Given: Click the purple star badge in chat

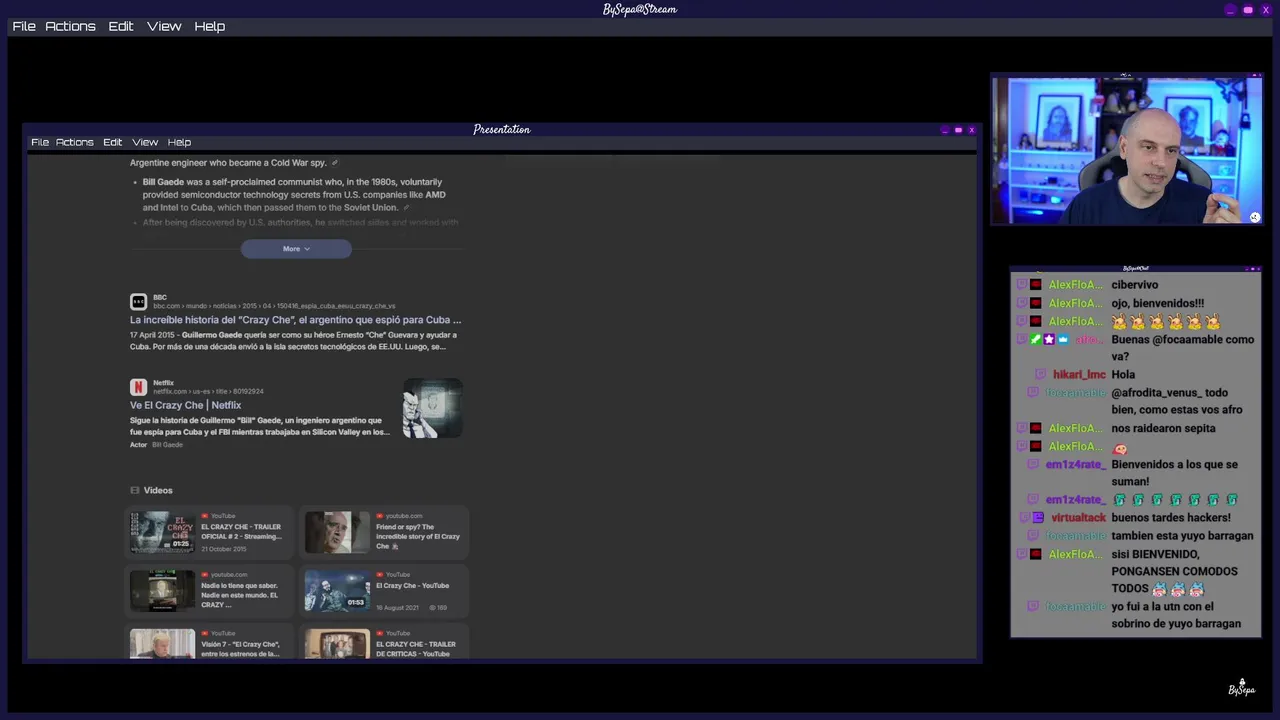Looking at the screenshot, I should click(1049, 340).
